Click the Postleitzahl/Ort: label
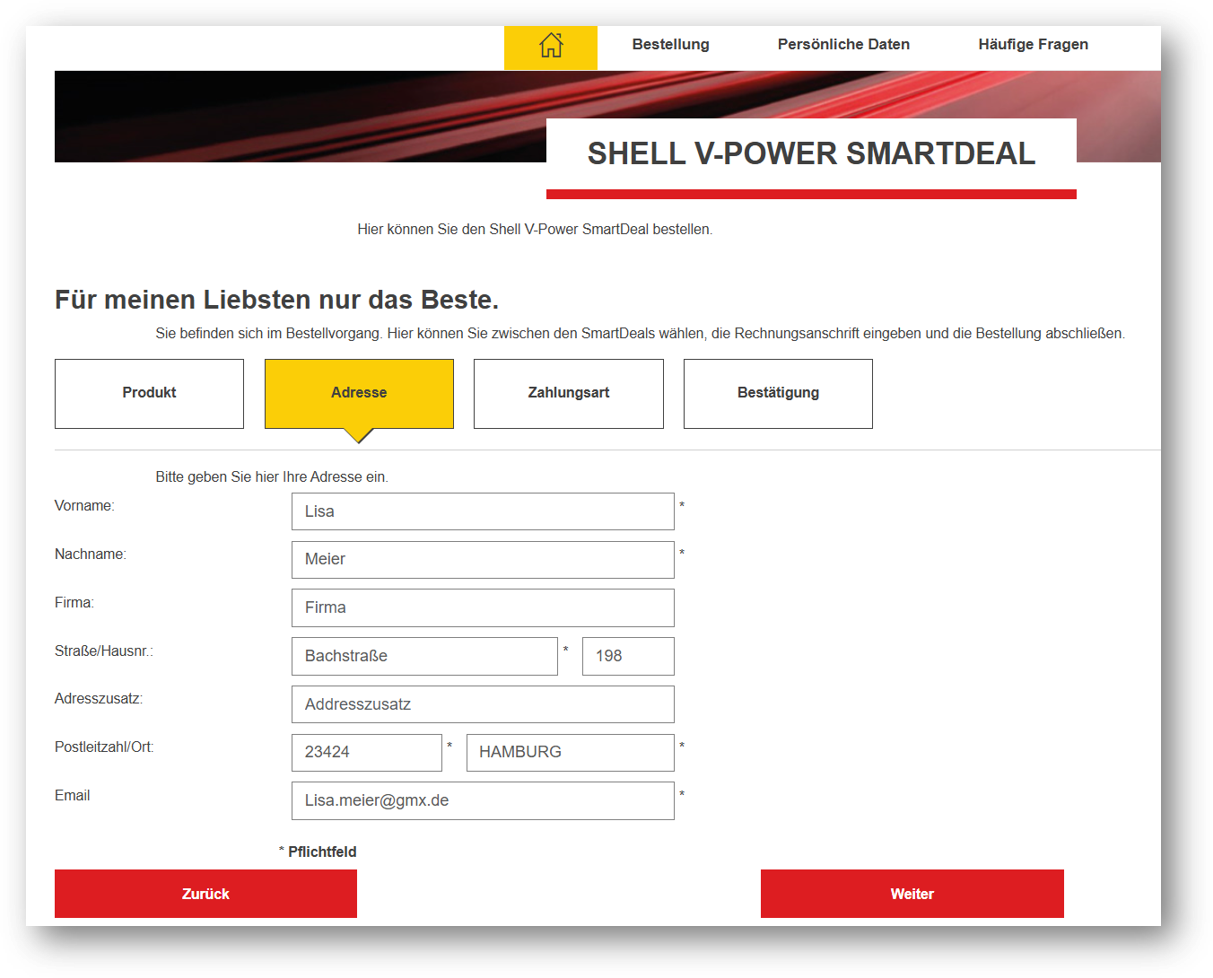Screen dimensions: 1213x978 [x=104, y=747]
